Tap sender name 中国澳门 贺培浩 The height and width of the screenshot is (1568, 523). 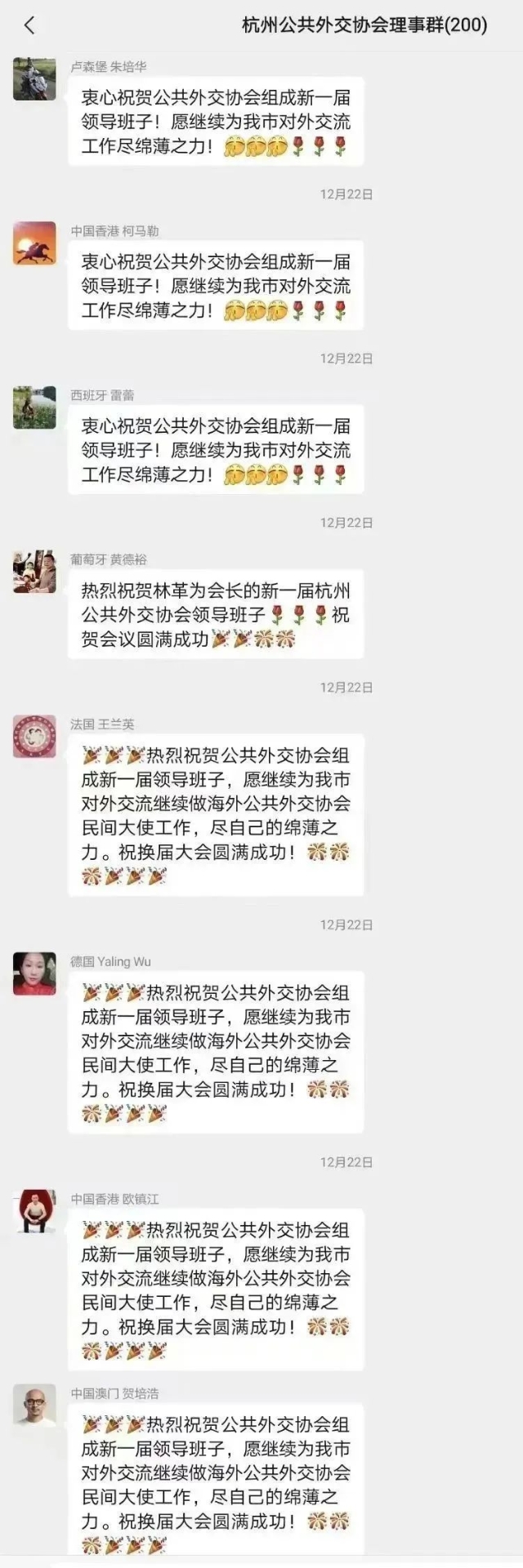coord(114,1394)
